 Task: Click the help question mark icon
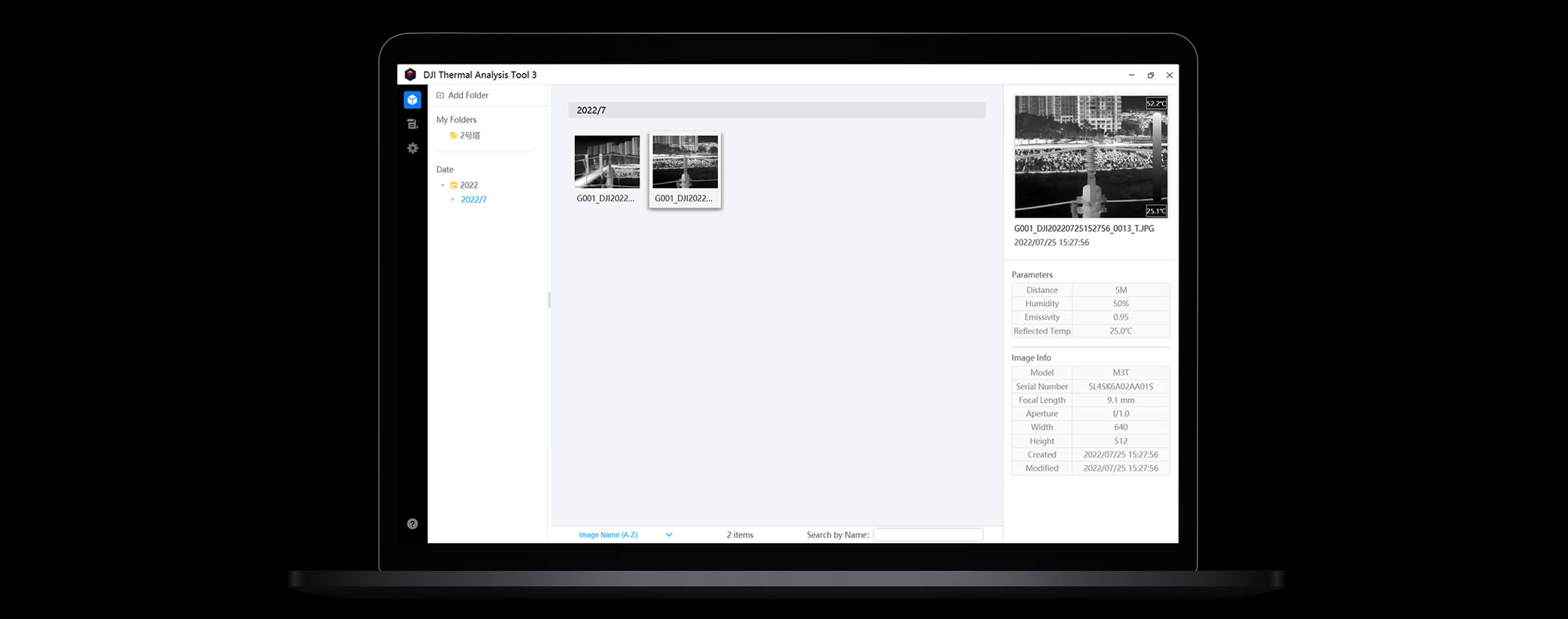[411, 523]
